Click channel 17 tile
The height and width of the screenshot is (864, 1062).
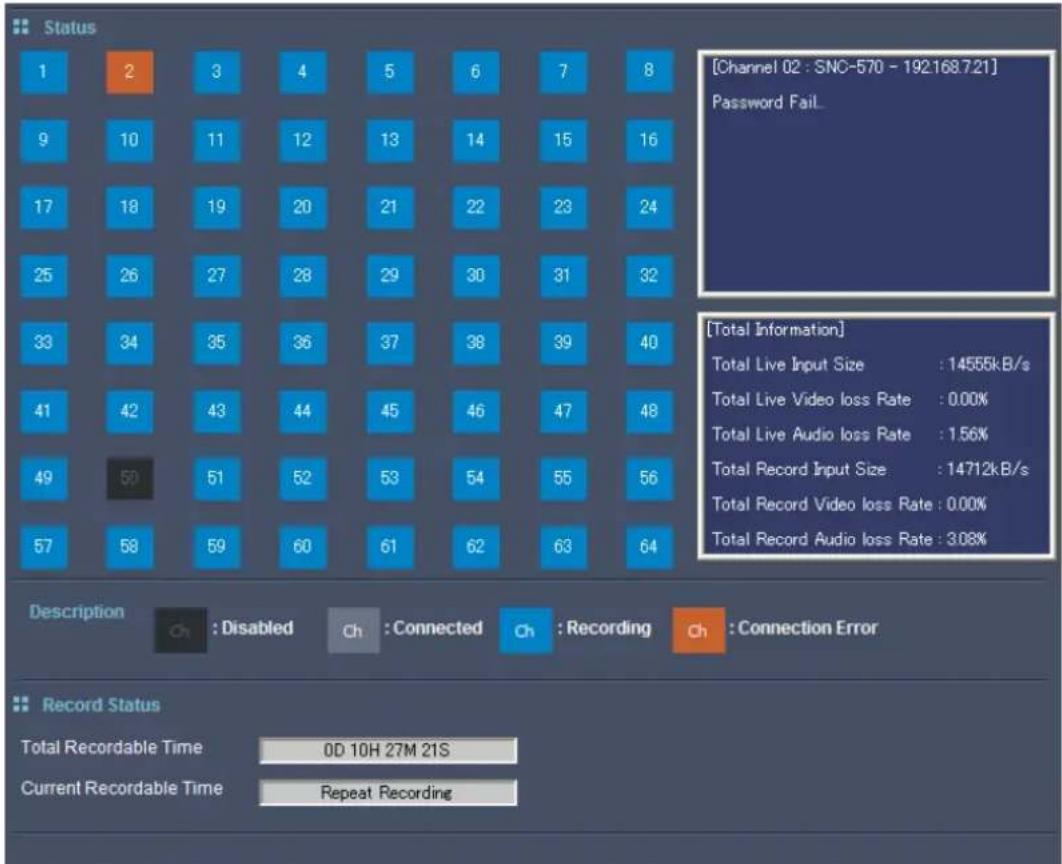[x=43, y=207]
